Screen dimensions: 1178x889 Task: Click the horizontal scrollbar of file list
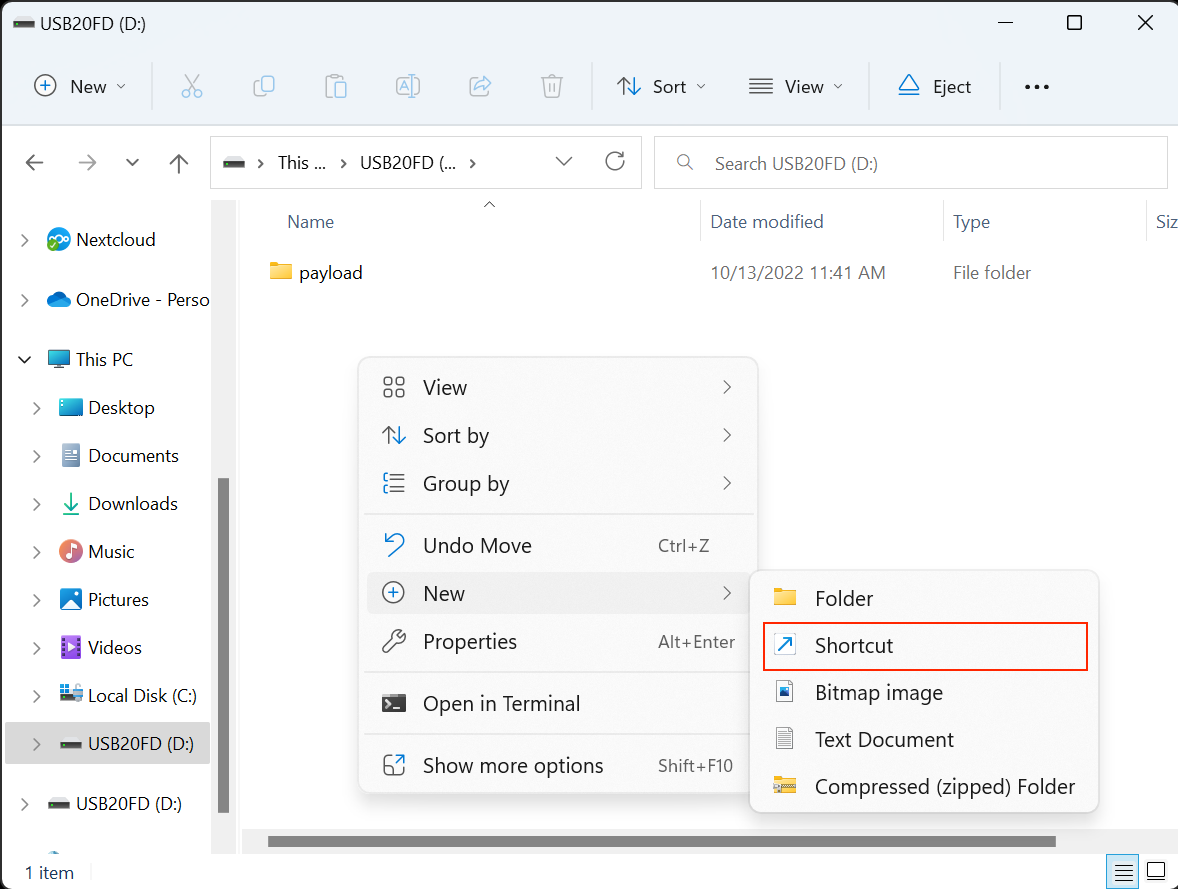click(660, 842)
